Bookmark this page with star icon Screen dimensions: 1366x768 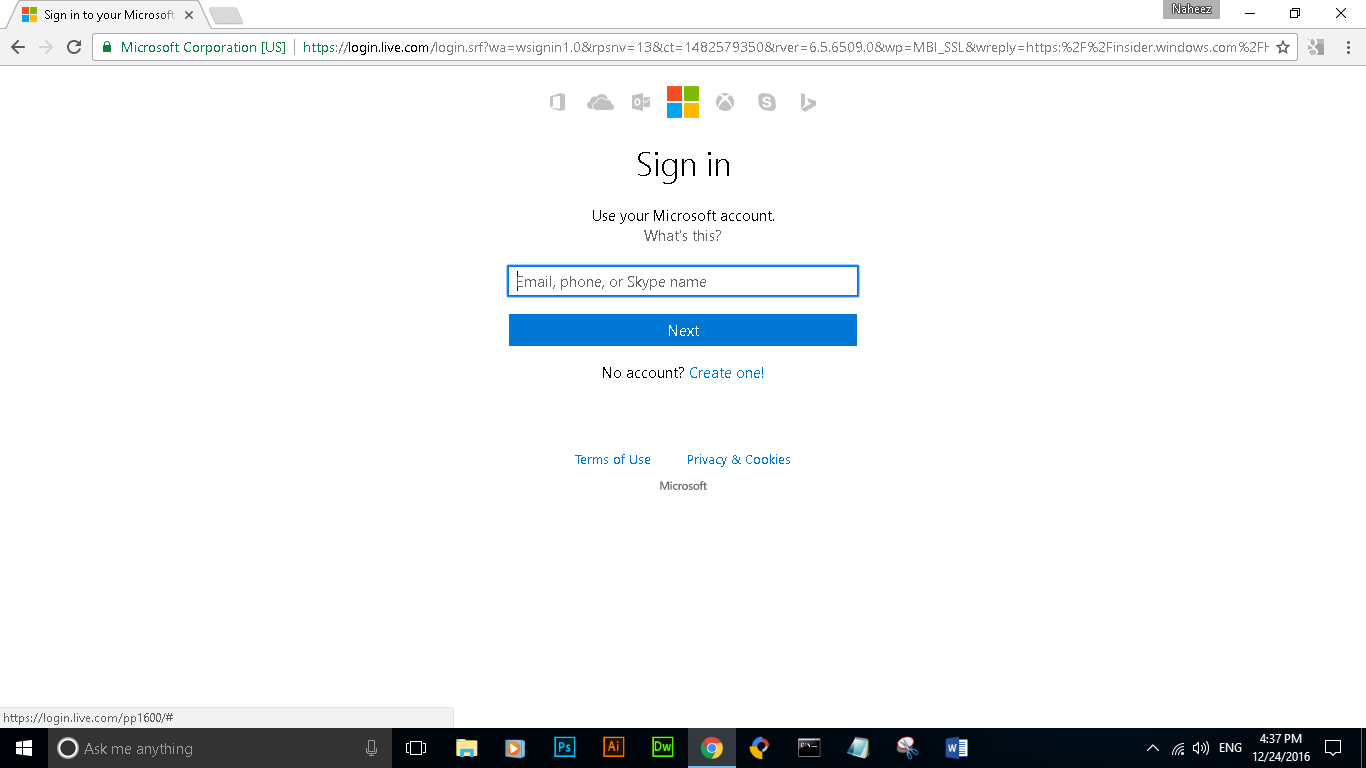[x=1283, y=47]
